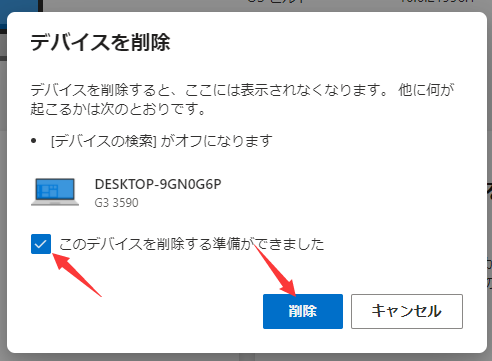Click the デバイスを削除 dialog title
This screenshot has height=361, width=492.
click(x=100, y=42)
